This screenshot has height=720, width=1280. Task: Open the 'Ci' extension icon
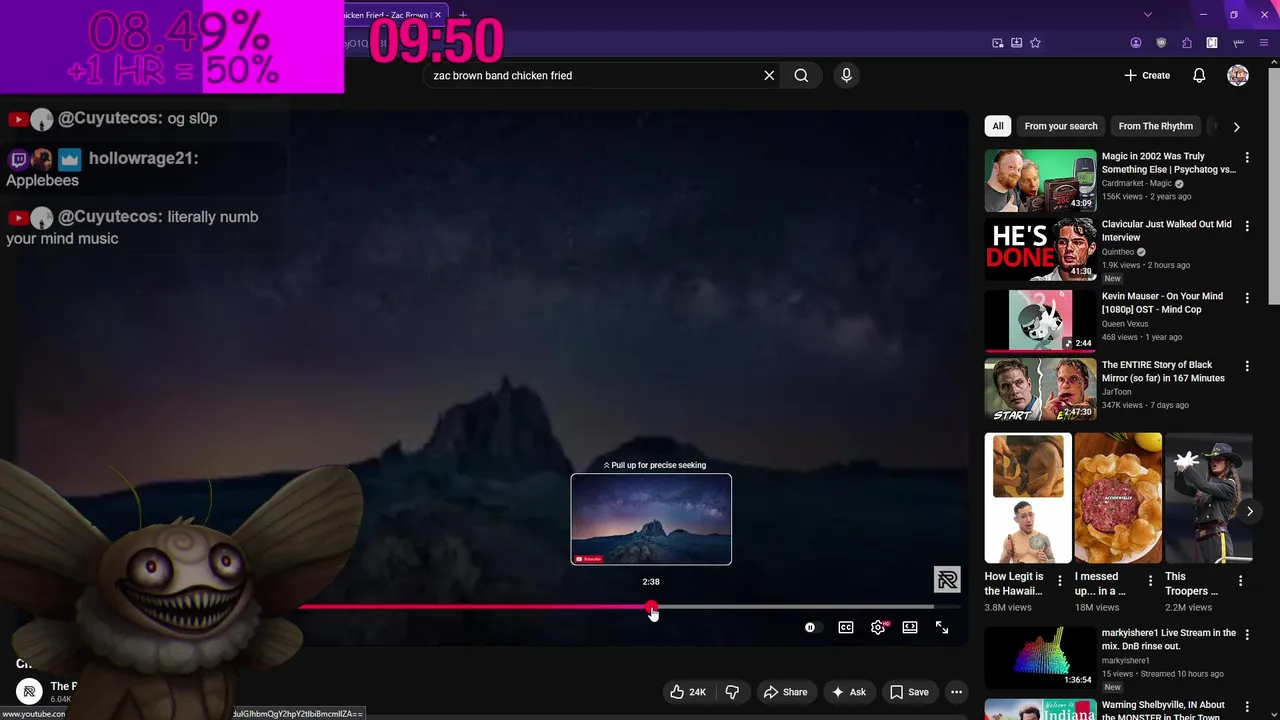[x=1212, y=43]
